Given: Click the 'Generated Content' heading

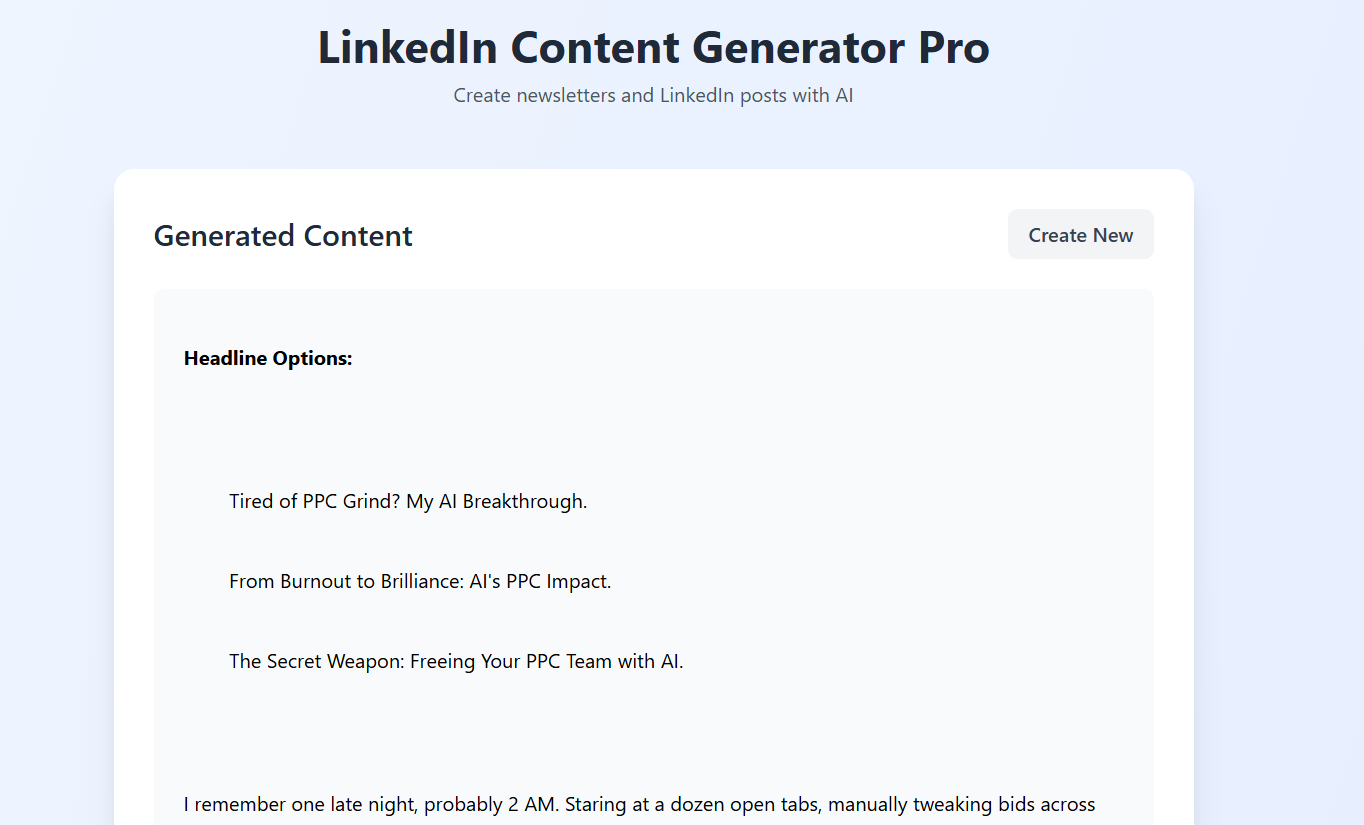Looking at the screenshot, I should [283, 236].
